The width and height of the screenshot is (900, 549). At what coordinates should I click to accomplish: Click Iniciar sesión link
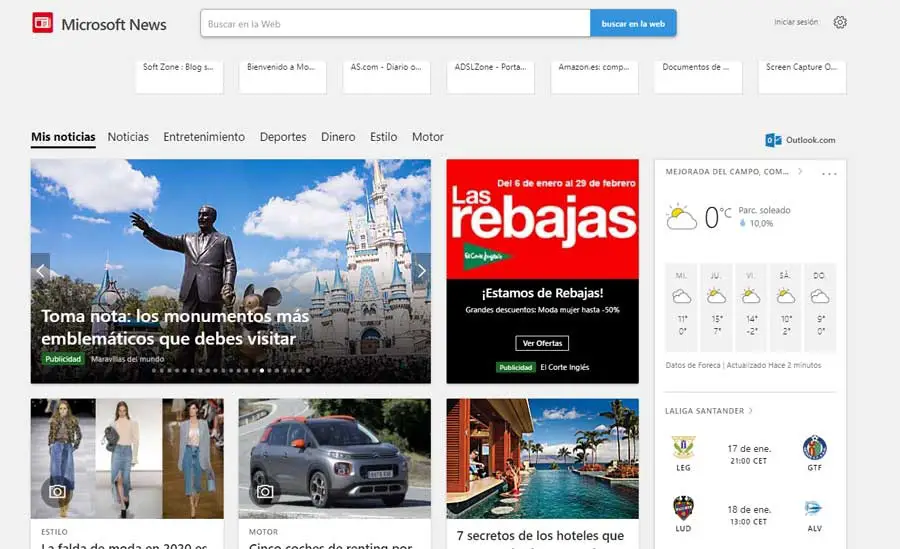tap(796, 22)
